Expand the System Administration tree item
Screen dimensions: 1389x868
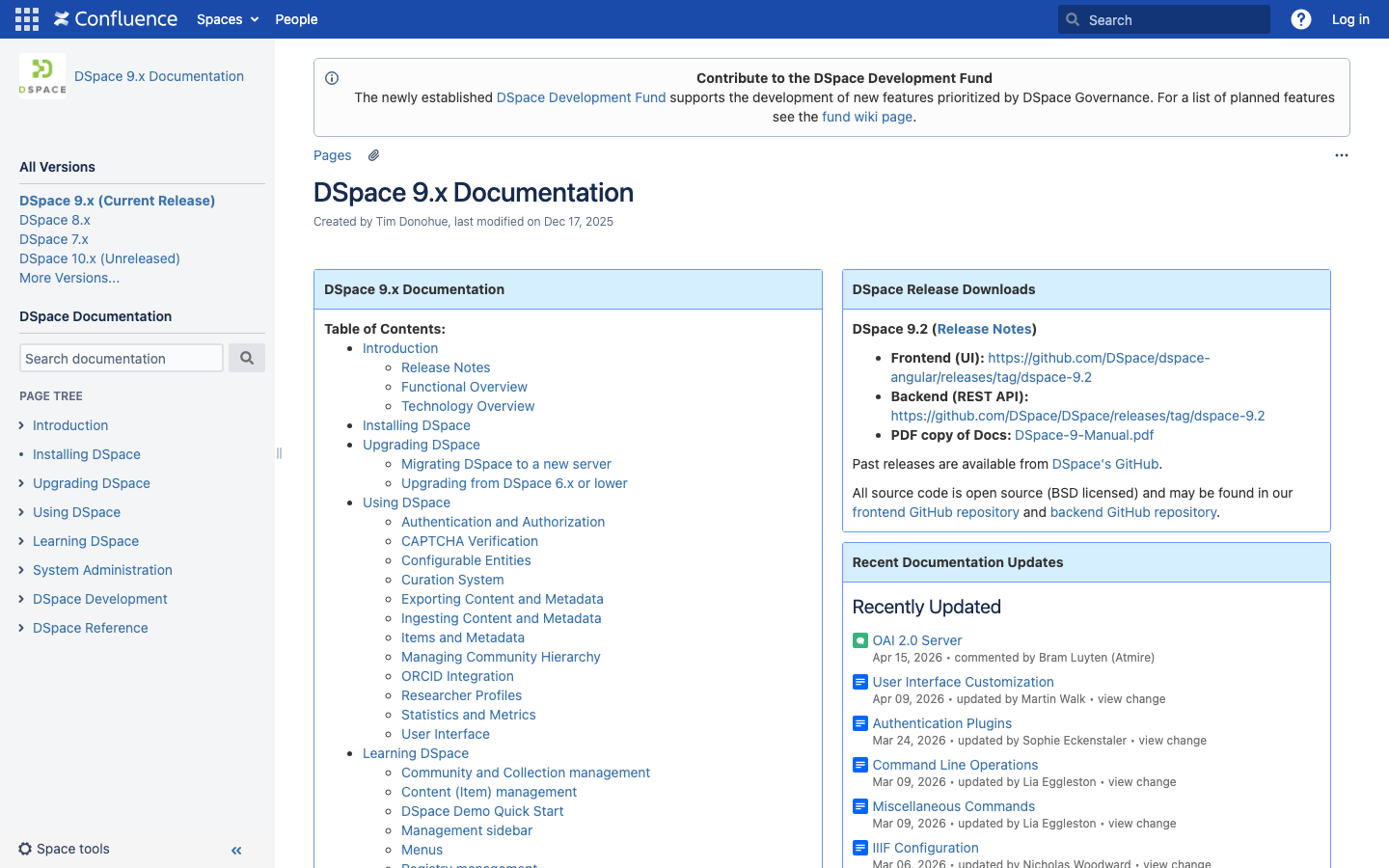click(x=21, y=570)
